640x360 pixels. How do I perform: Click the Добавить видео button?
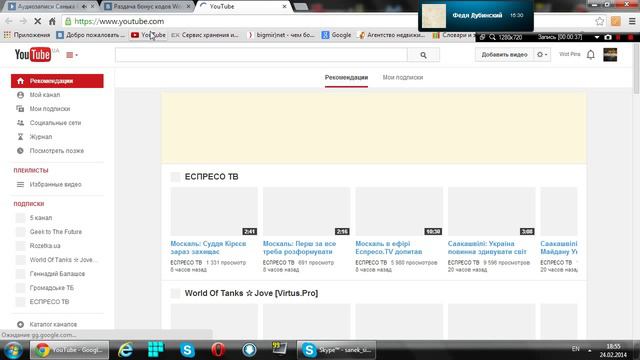[504, 54]
